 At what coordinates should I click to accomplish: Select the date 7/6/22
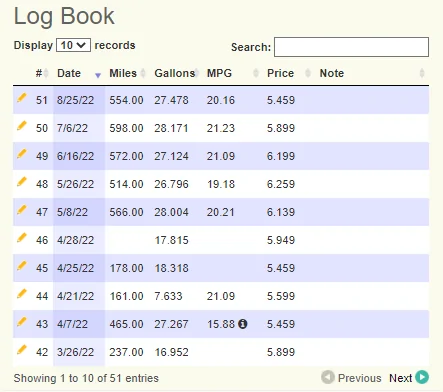72,128
